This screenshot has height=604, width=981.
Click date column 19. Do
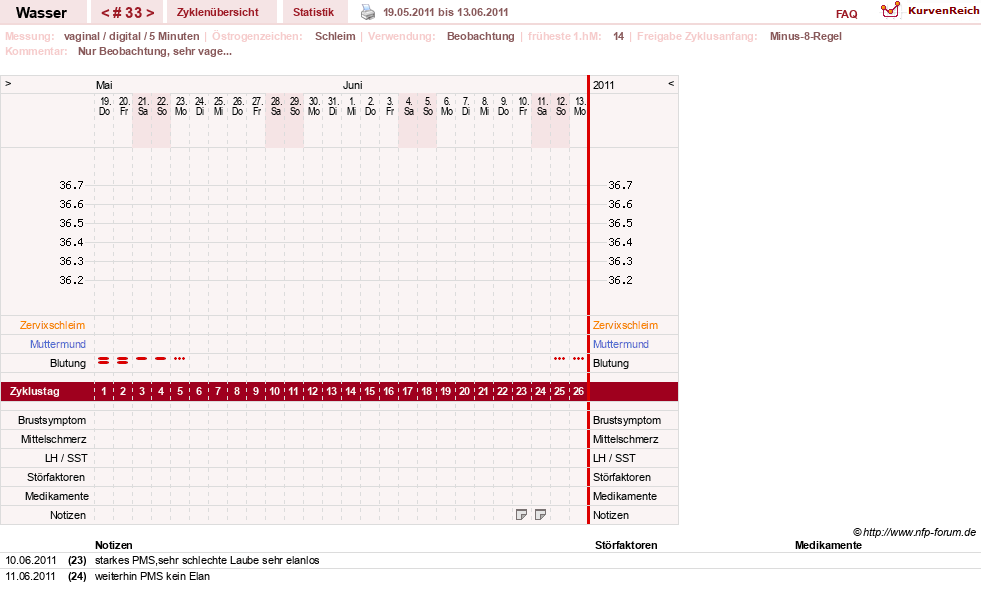coord(104,106)
